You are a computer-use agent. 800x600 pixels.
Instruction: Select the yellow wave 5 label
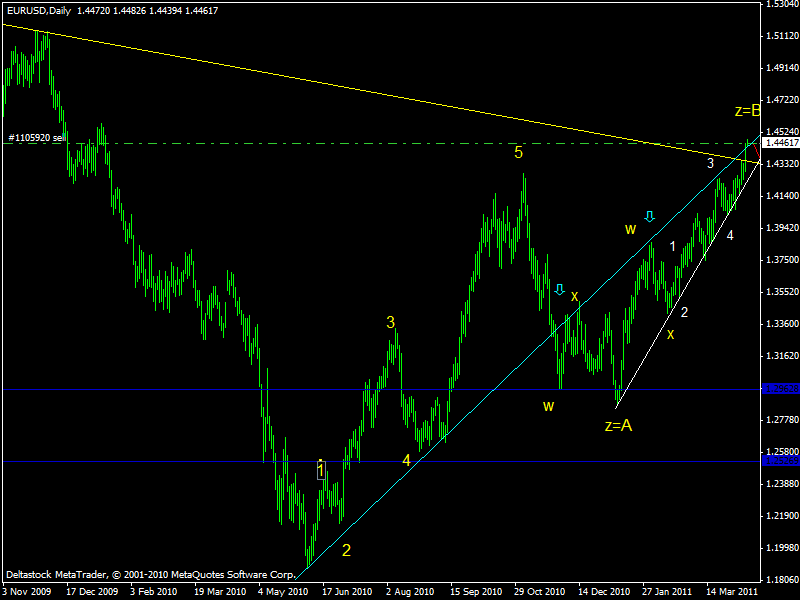pyautogui.click(x=518, y=153)
